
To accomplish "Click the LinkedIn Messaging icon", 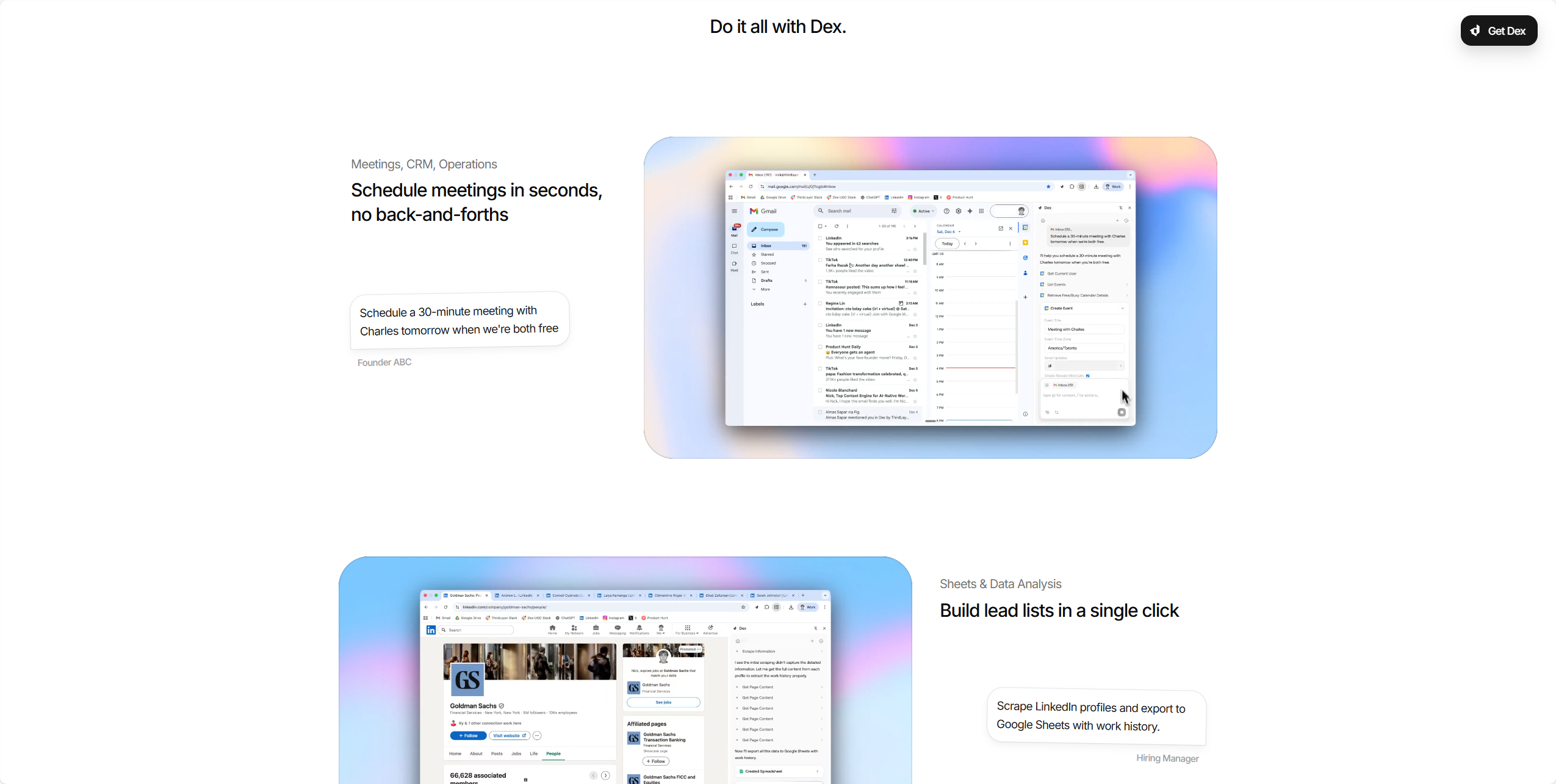I will (618, 630).
